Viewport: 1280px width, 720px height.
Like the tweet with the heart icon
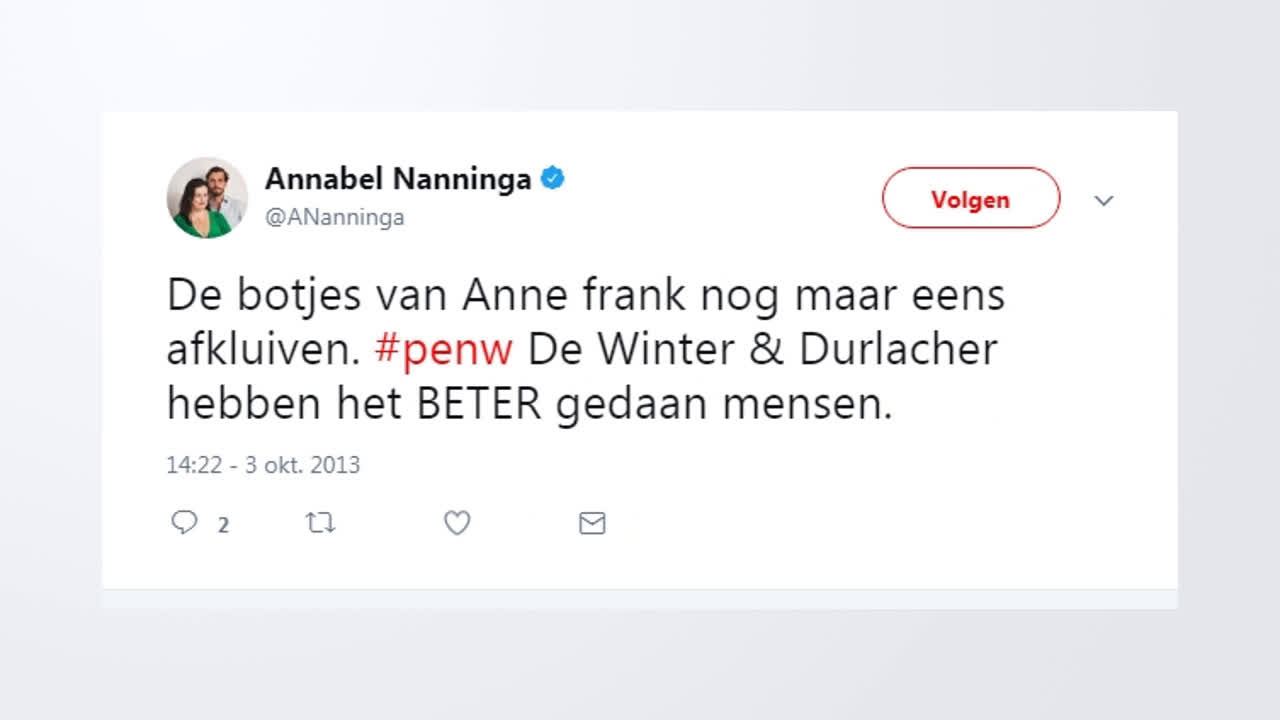pos(457,523)
